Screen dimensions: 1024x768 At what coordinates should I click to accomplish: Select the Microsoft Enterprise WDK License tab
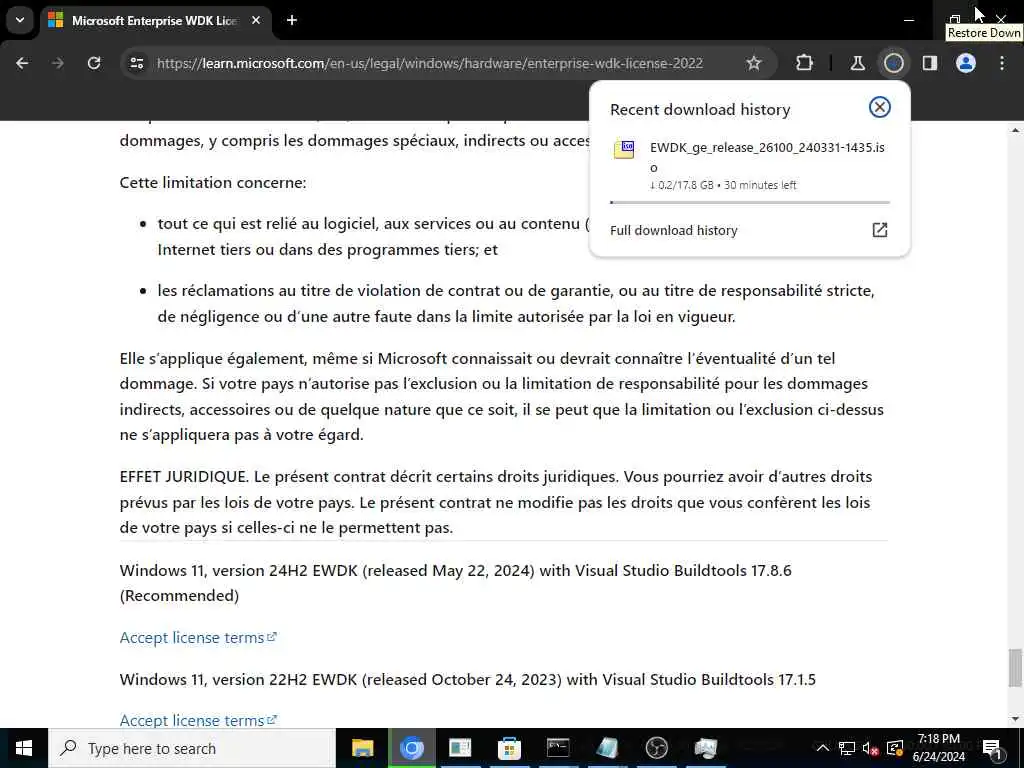155,20
